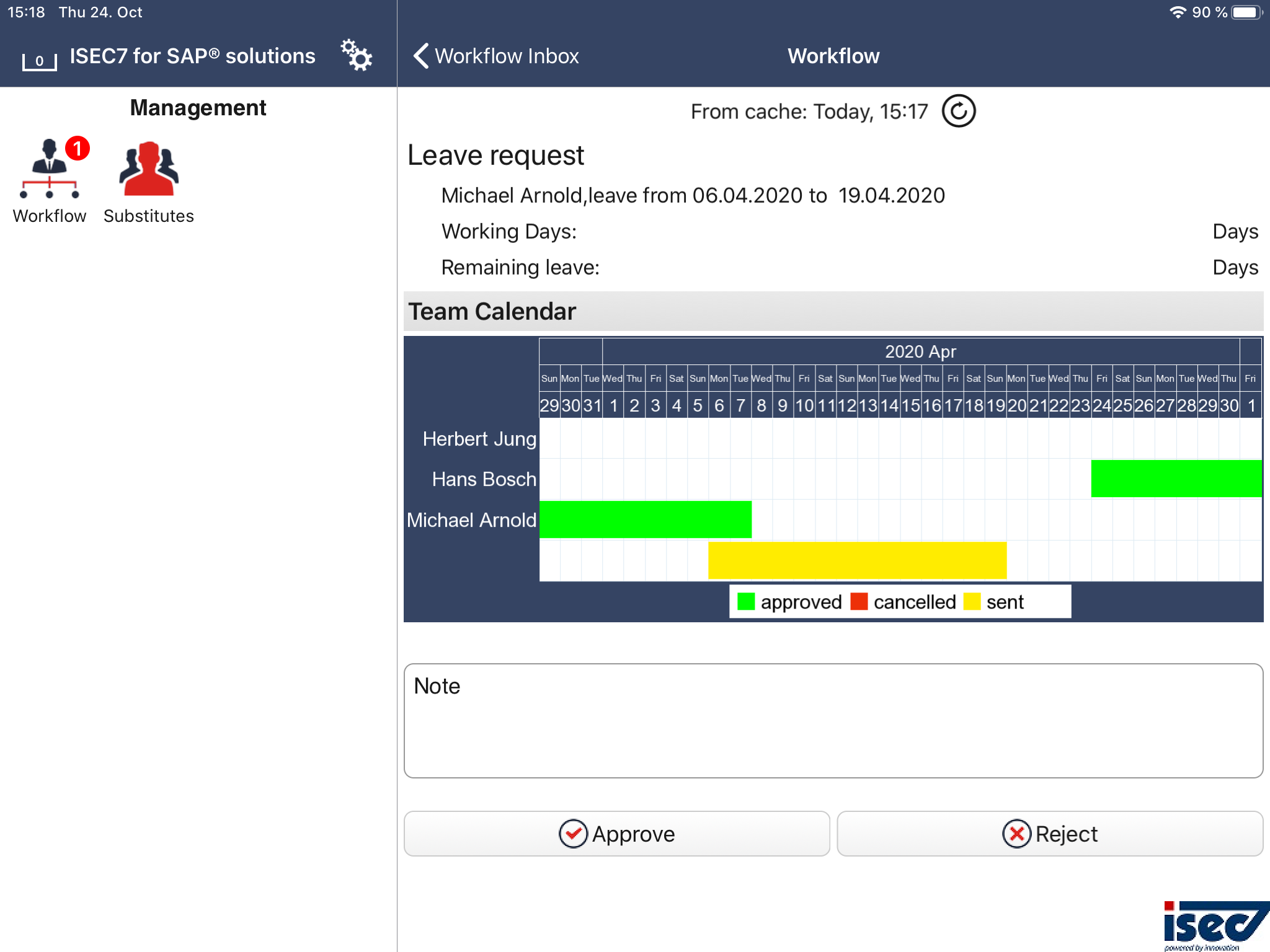Click the item counter showing 0 near title
The height and width of the screenshot is (952, 1270).
pos(39,60)
